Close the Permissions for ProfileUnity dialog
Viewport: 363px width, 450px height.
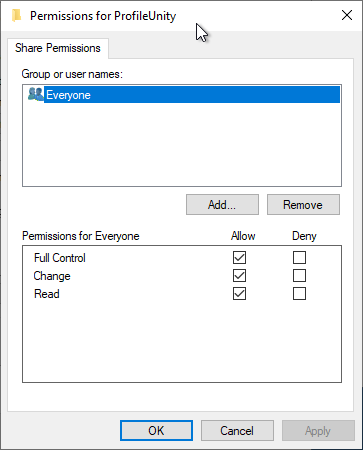[347, 15]
